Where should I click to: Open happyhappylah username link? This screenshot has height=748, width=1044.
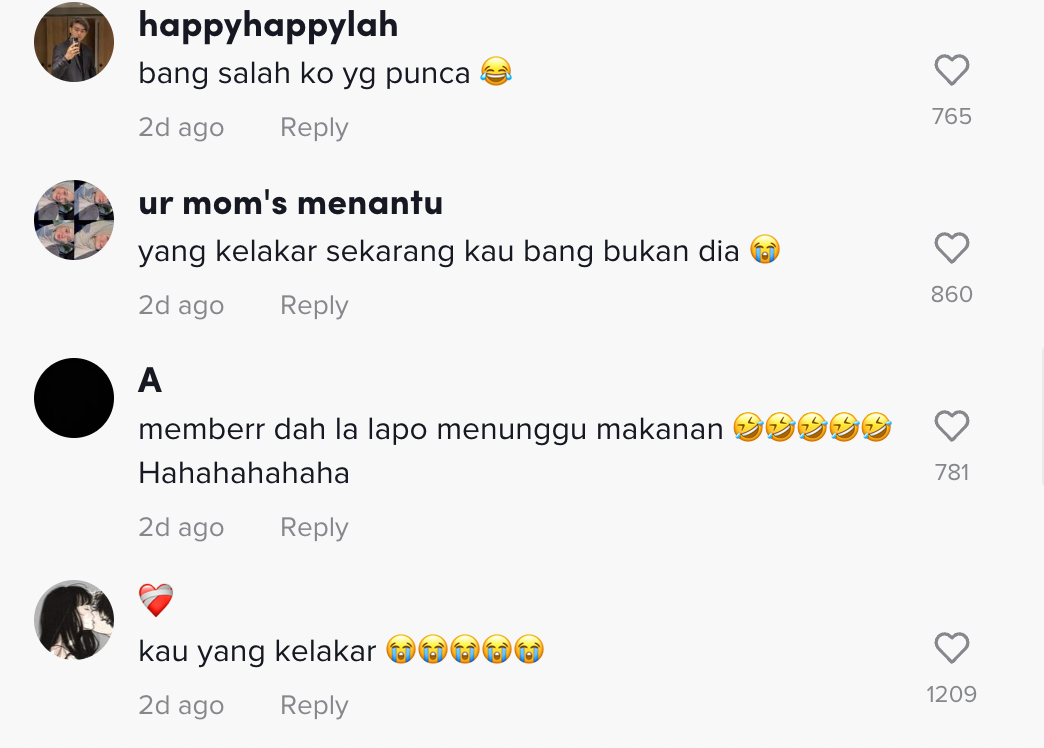268,27
